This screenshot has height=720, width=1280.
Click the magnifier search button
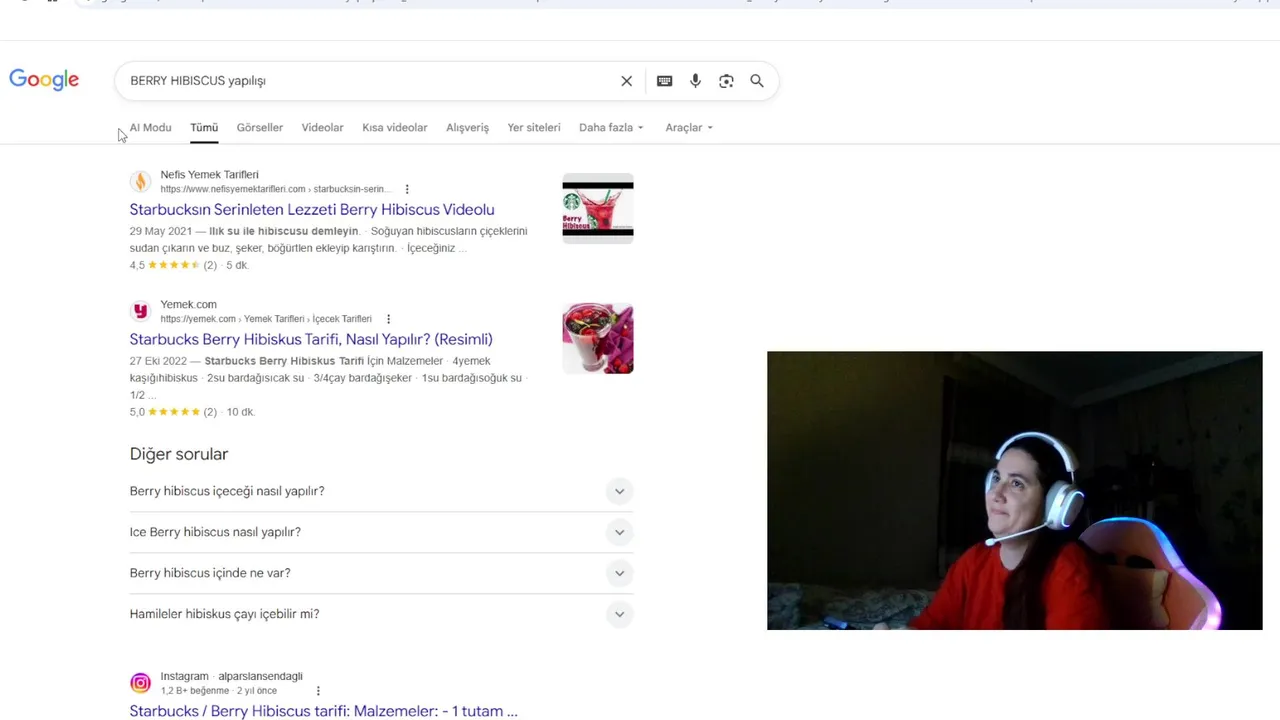pyautogui.click(x=757, y=81)
